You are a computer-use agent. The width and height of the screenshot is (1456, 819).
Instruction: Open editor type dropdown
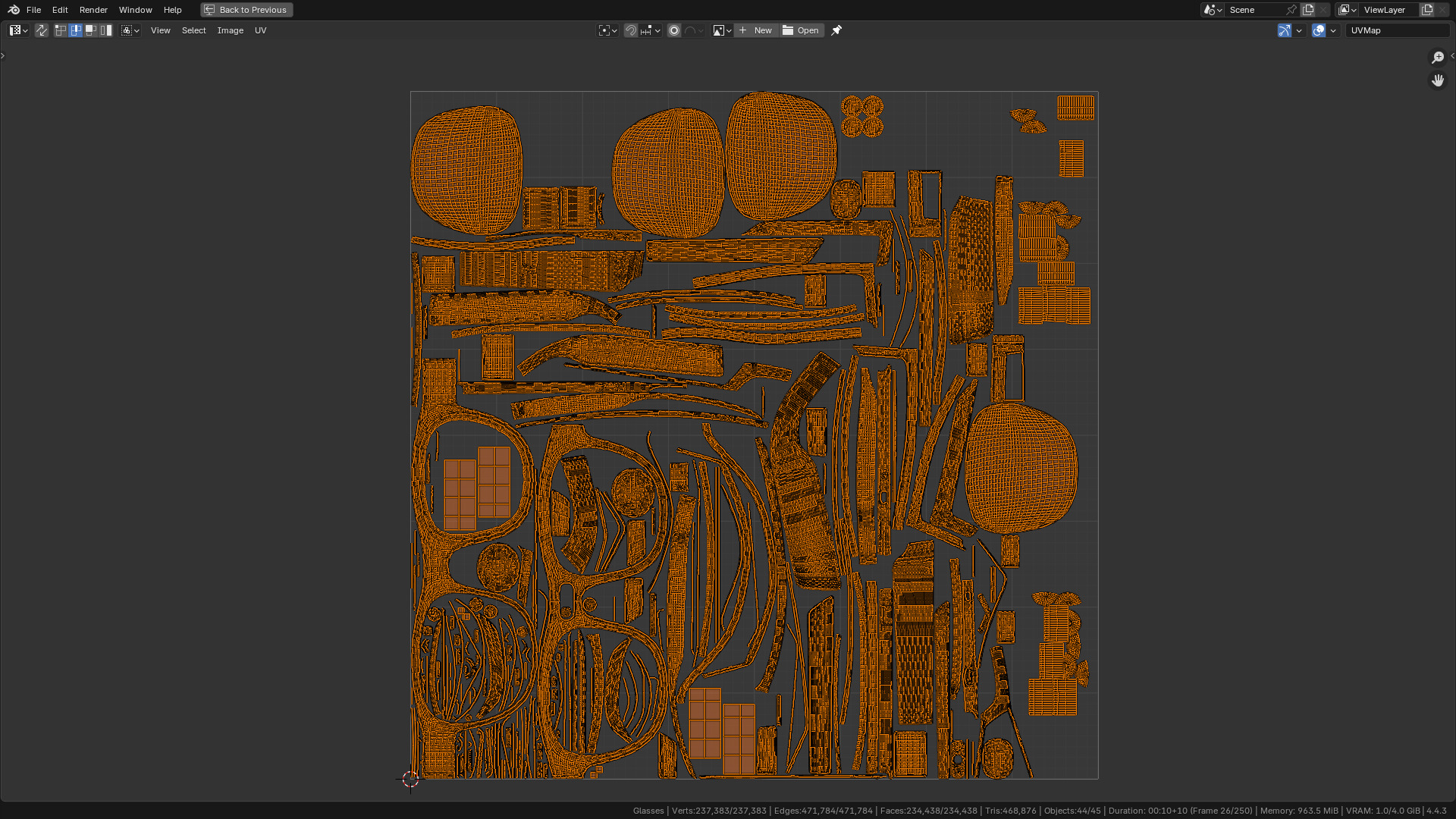point(18,30)
